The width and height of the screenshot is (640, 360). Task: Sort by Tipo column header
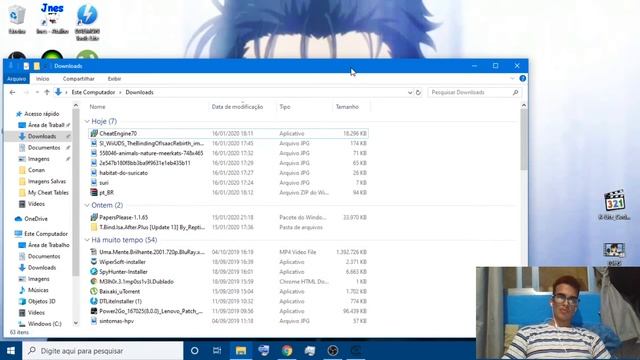[285, 107]
